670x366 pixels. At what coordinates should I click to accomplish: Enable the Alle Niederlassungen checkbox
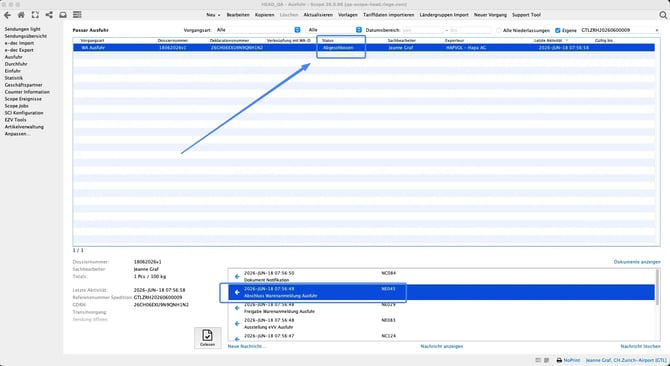tap(499, 30)
